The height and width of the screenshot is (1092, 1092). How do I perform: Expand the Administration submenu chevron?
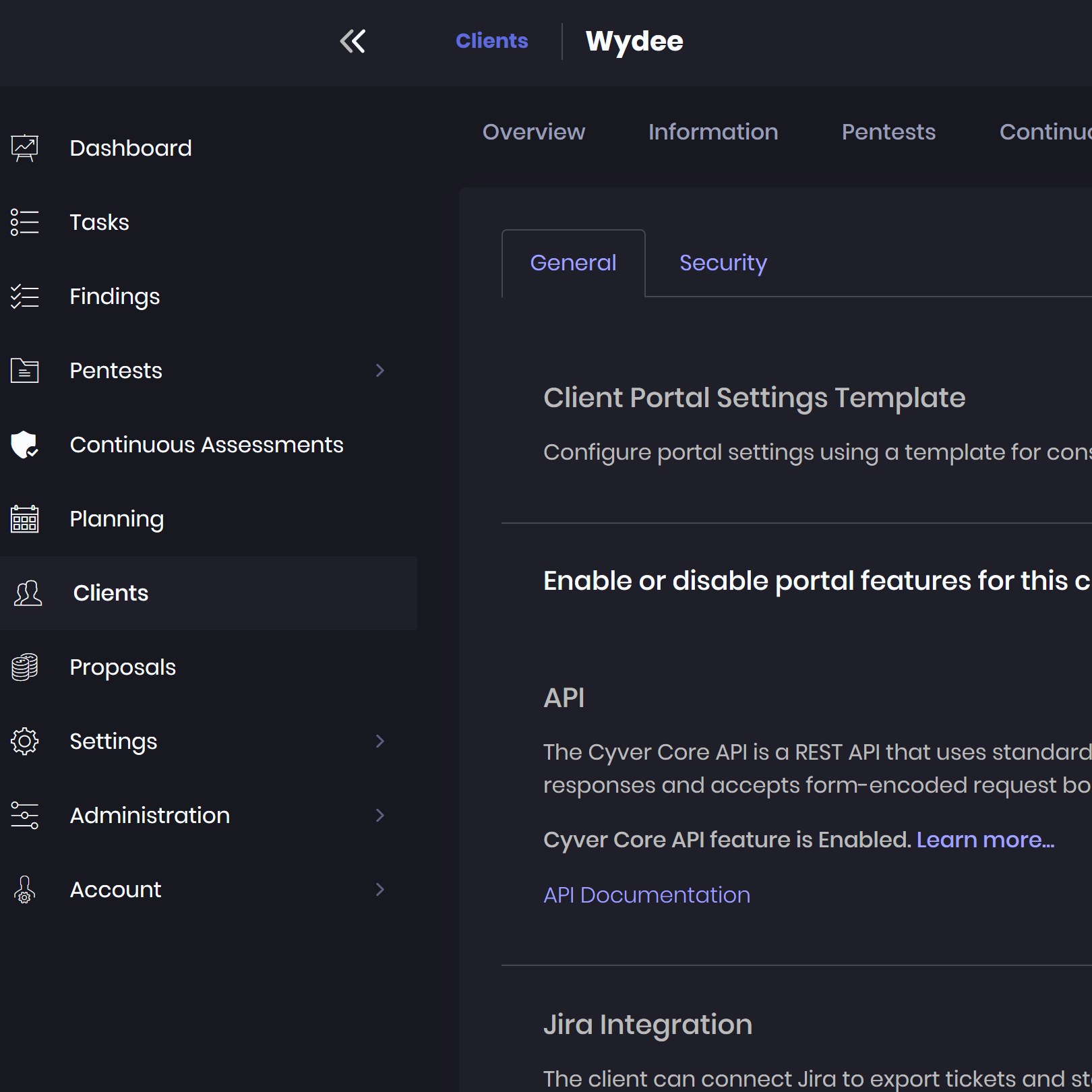click(x=380, y=816)
